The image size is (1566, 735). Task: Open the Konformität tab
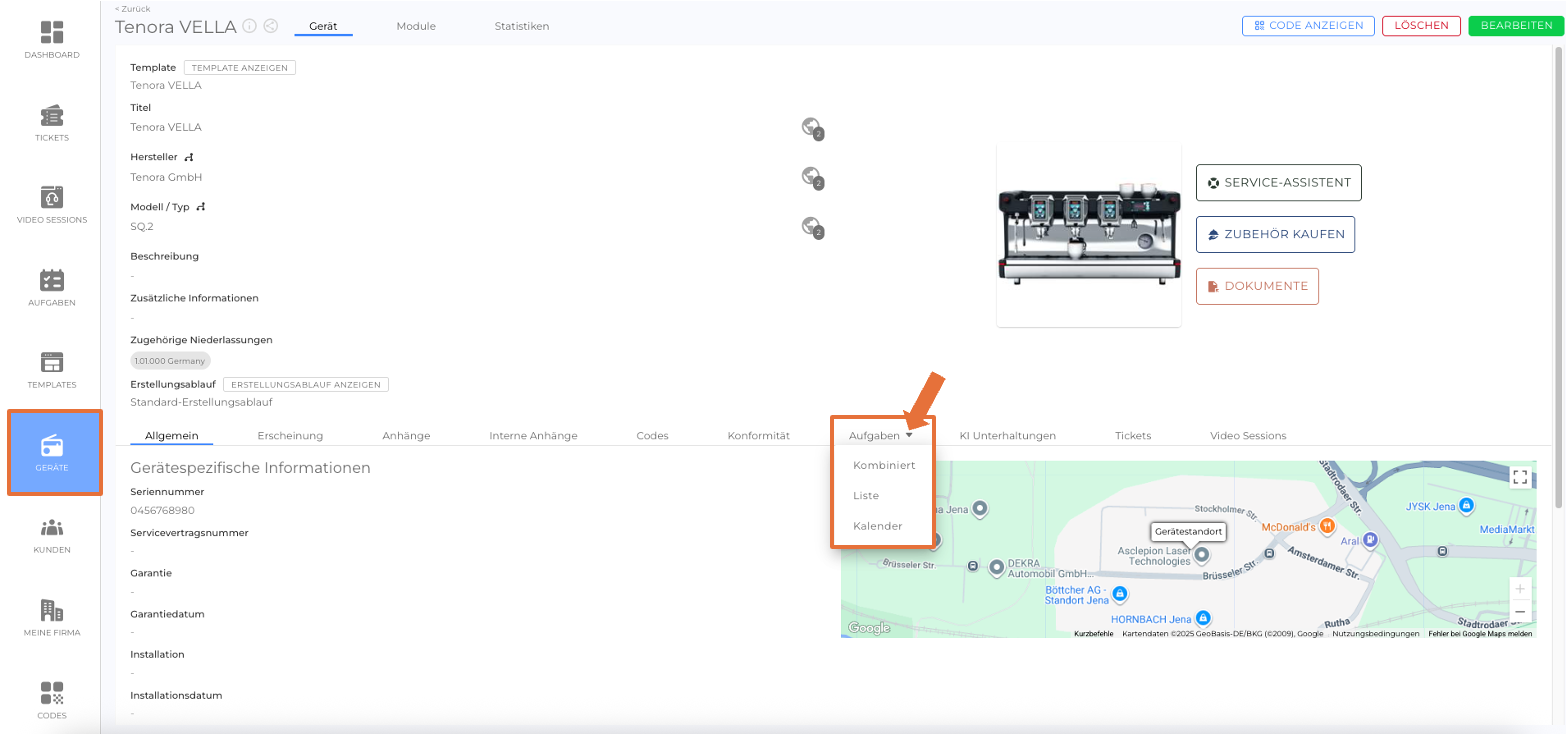[x=758, y=436]
